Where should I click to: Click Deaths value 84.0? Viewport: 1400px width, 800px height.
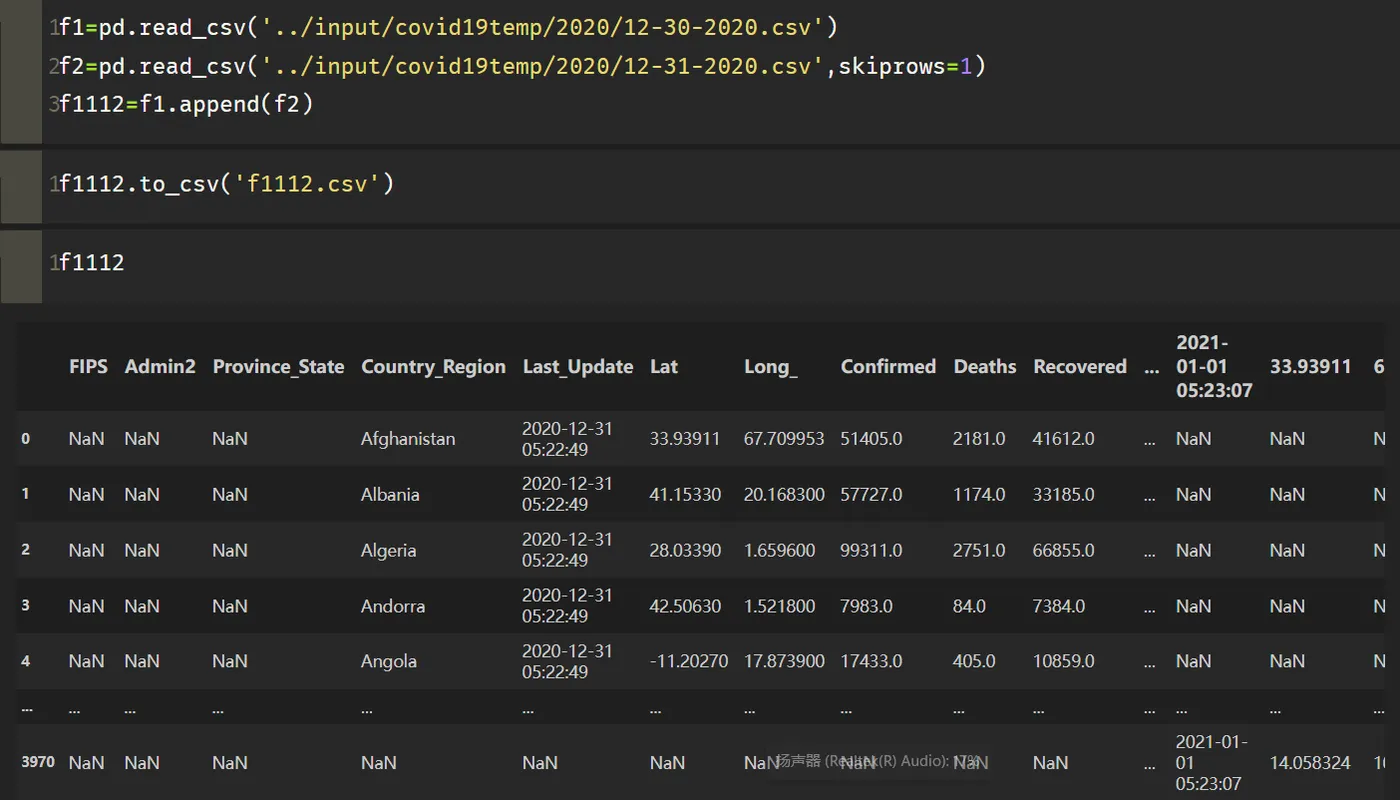pyautogui.click(x=969, y=607)
